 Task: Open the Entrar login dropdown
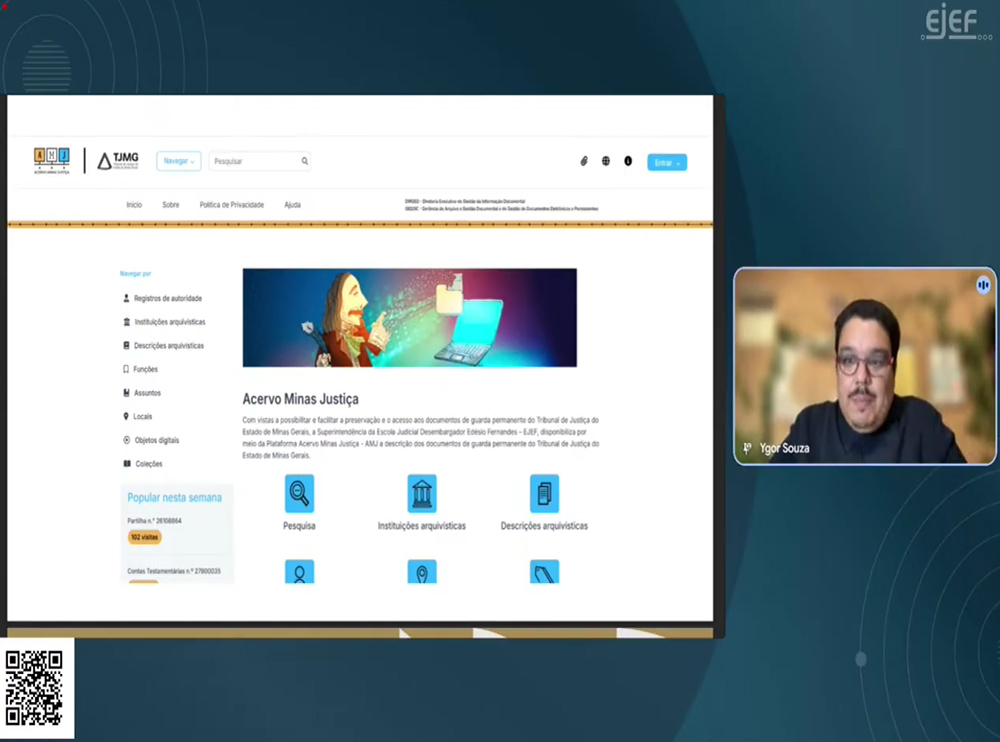(667, 163)
